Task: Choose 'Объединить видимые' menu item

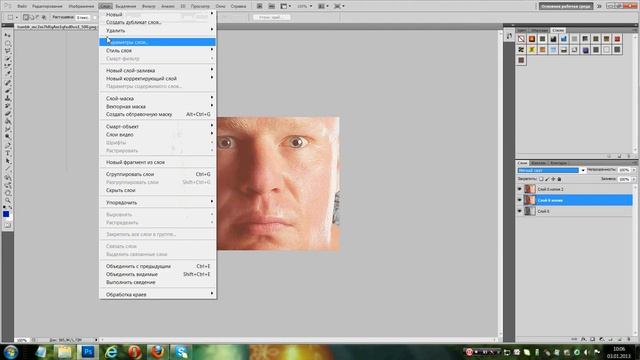Action: point(158,274)
